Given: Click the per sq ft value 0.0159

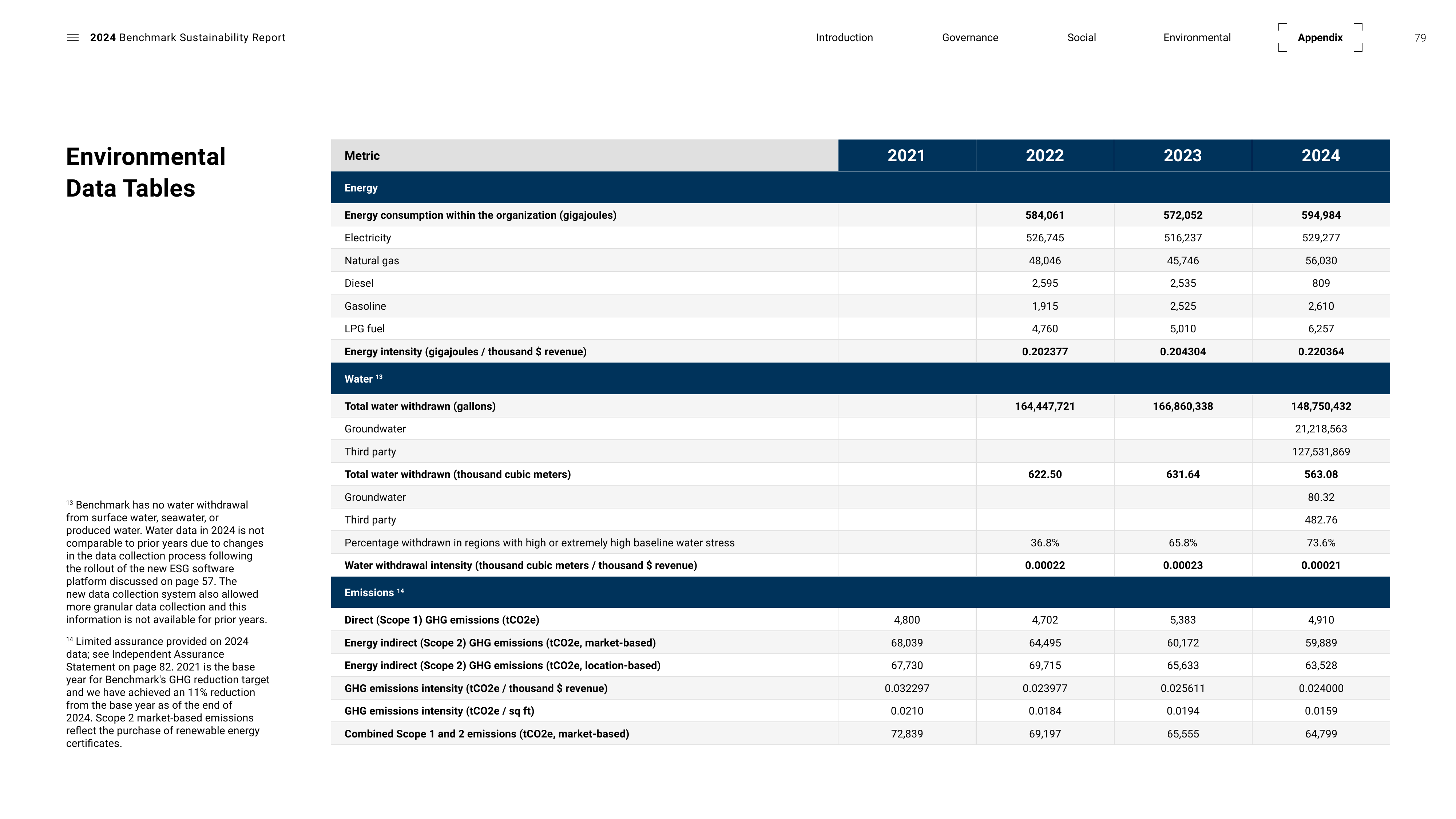Looking at the screenshot, I should coord(1321,711).
